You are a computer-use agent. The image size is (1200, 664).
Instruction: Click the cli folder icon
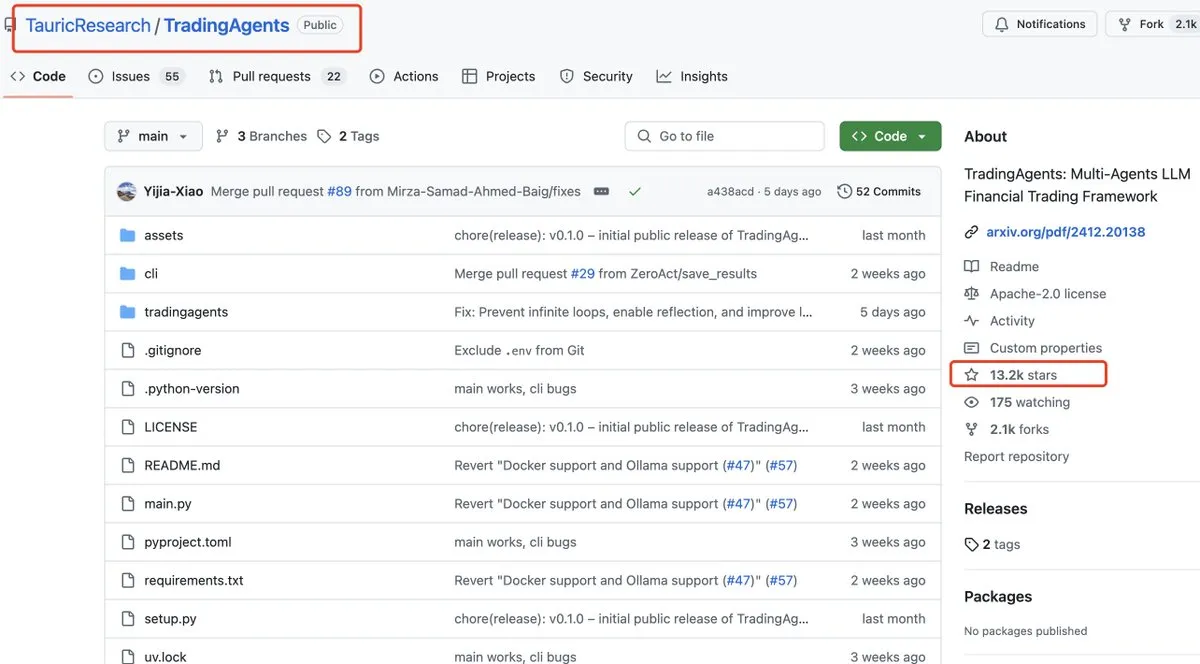point(127,273)
